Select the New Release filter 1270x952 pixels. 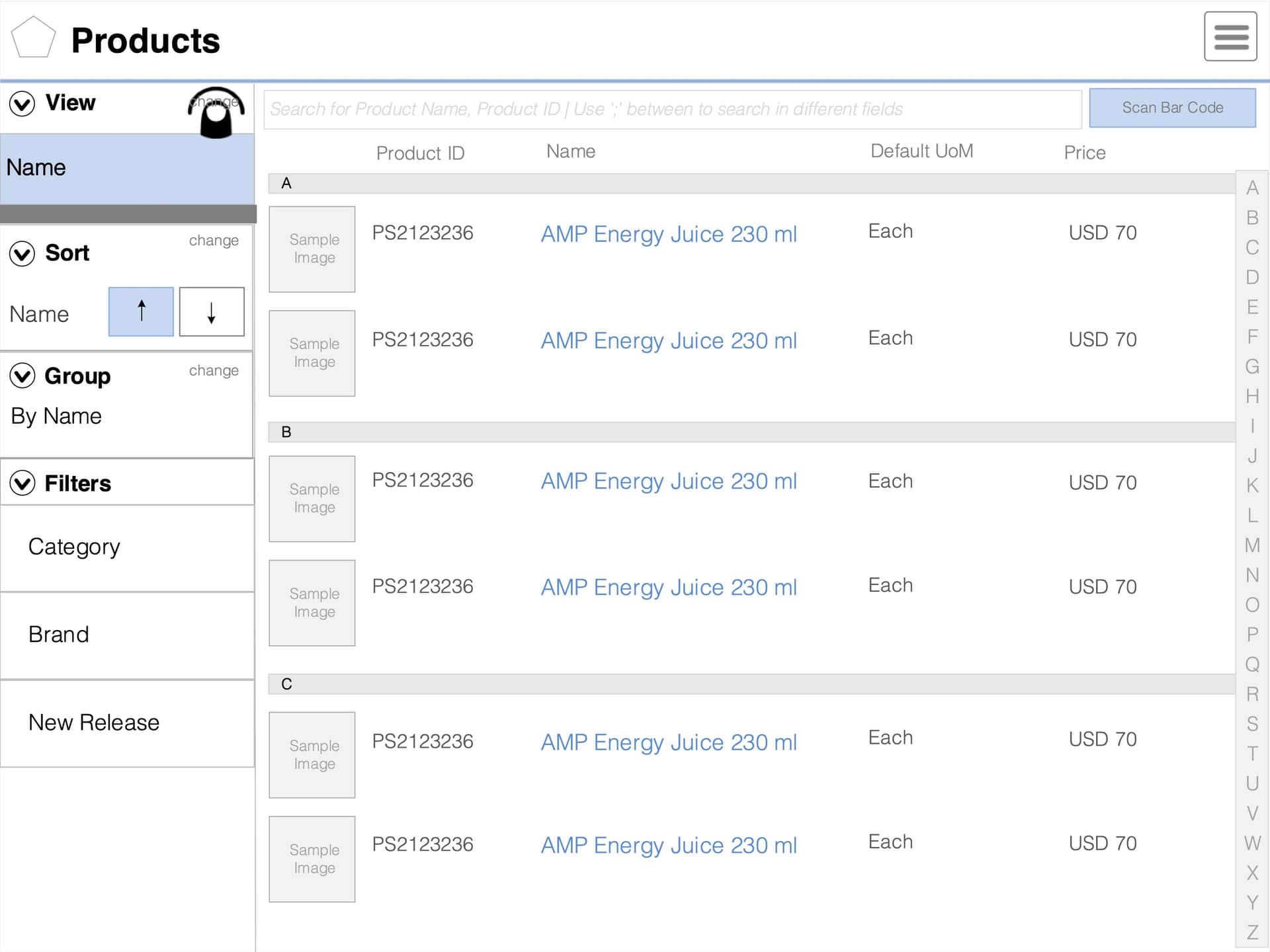coord(93,723)
